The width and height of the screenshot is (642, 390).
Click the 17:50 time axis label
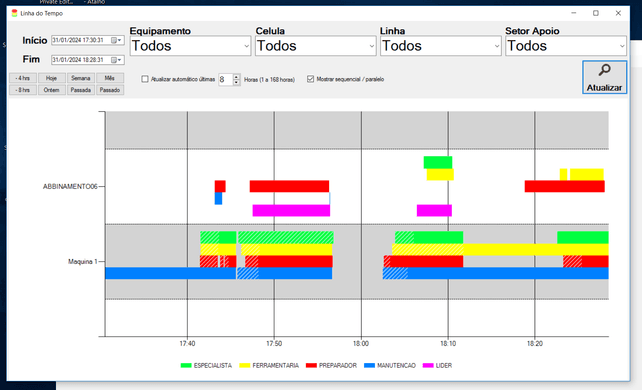point(274,344)
